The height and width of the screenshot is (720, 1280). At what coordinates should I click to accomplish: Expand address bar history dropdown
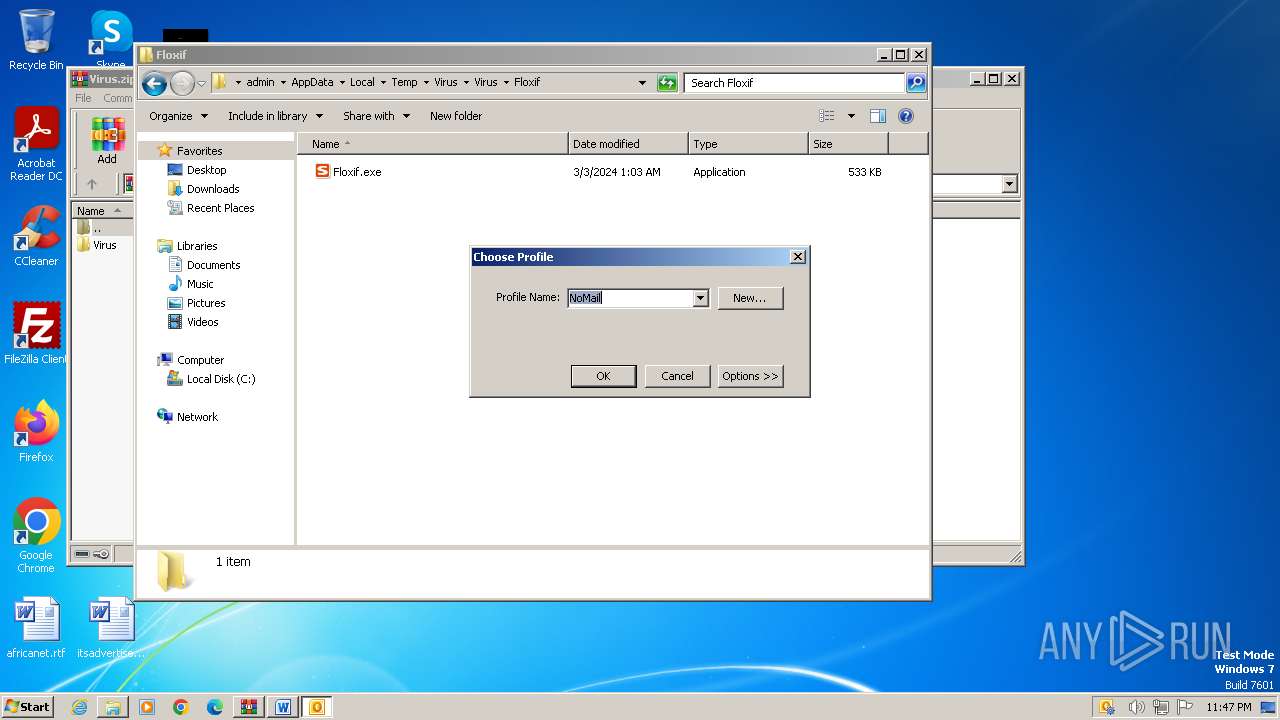[642, 83]
